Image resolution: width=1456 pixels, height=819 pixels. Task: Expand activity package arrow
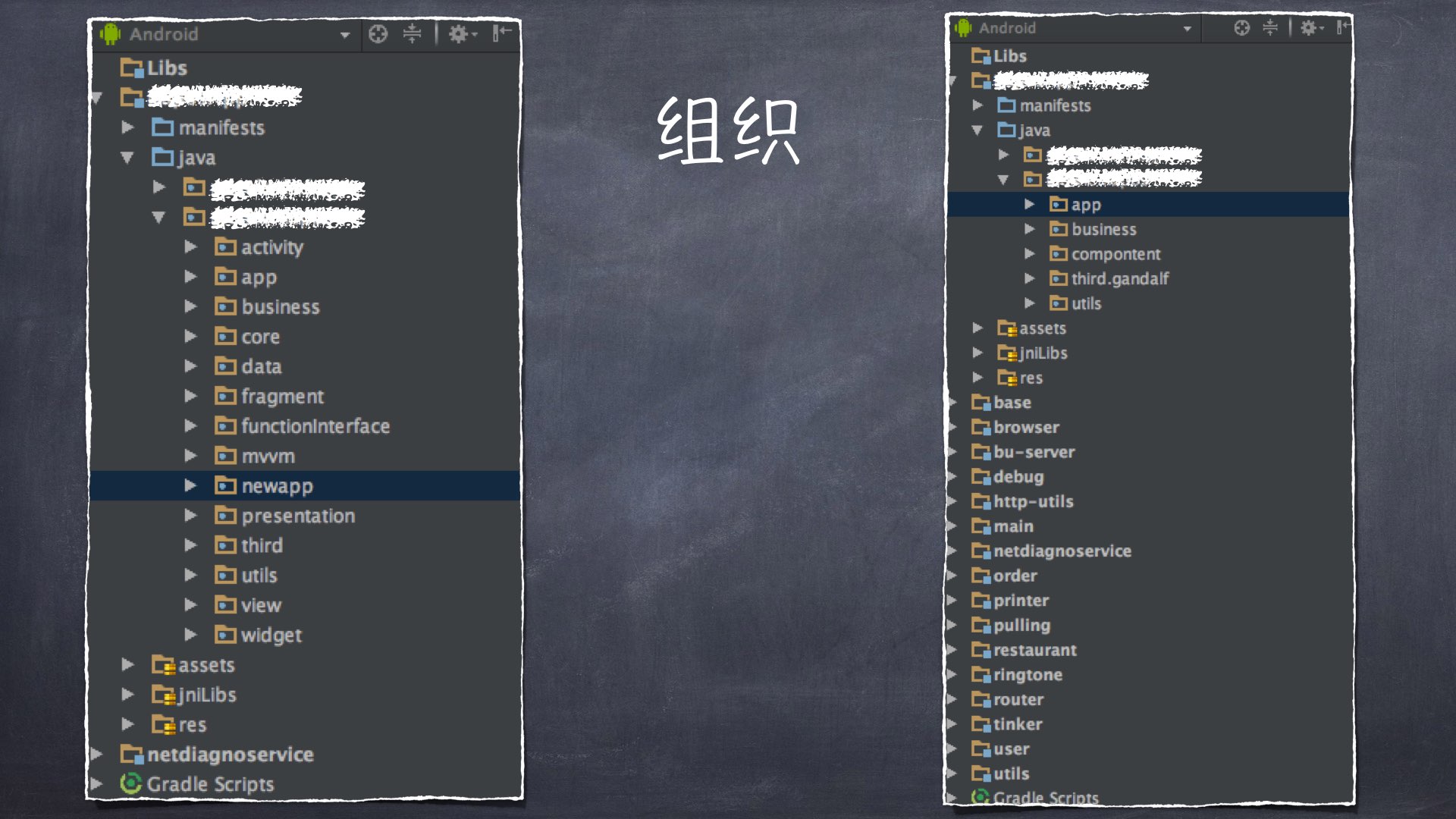(x=190, y=247)
